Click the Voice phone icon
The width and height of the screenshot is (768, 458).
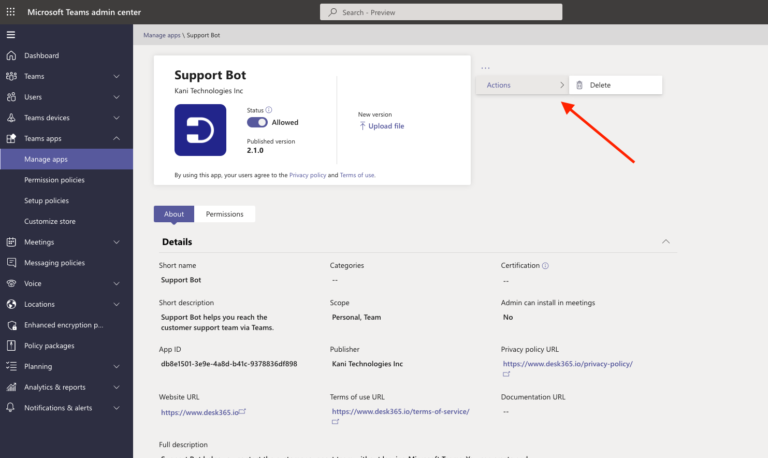pyautogui.click(x=11, y=283)
